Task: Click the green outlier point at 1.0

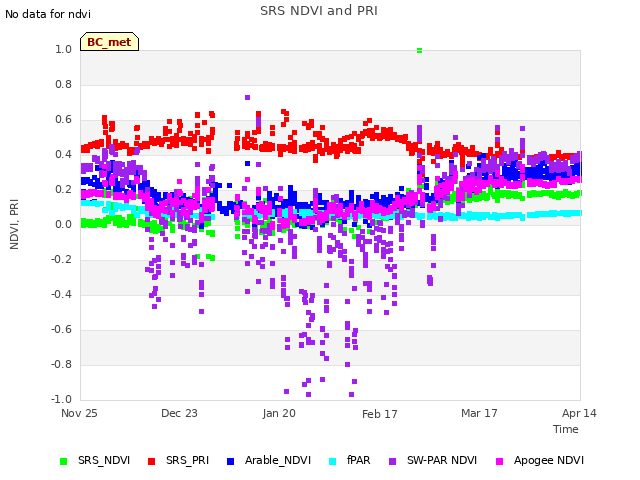Action: click(419, 51)
